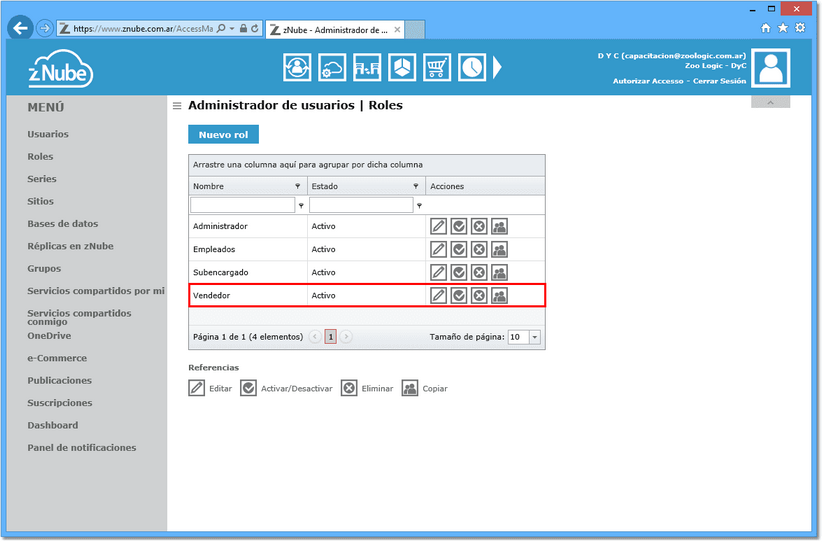Toggle Activar/Desactivar for Vendedor role
Screen dimensions: 822x542
pos(459,296)
